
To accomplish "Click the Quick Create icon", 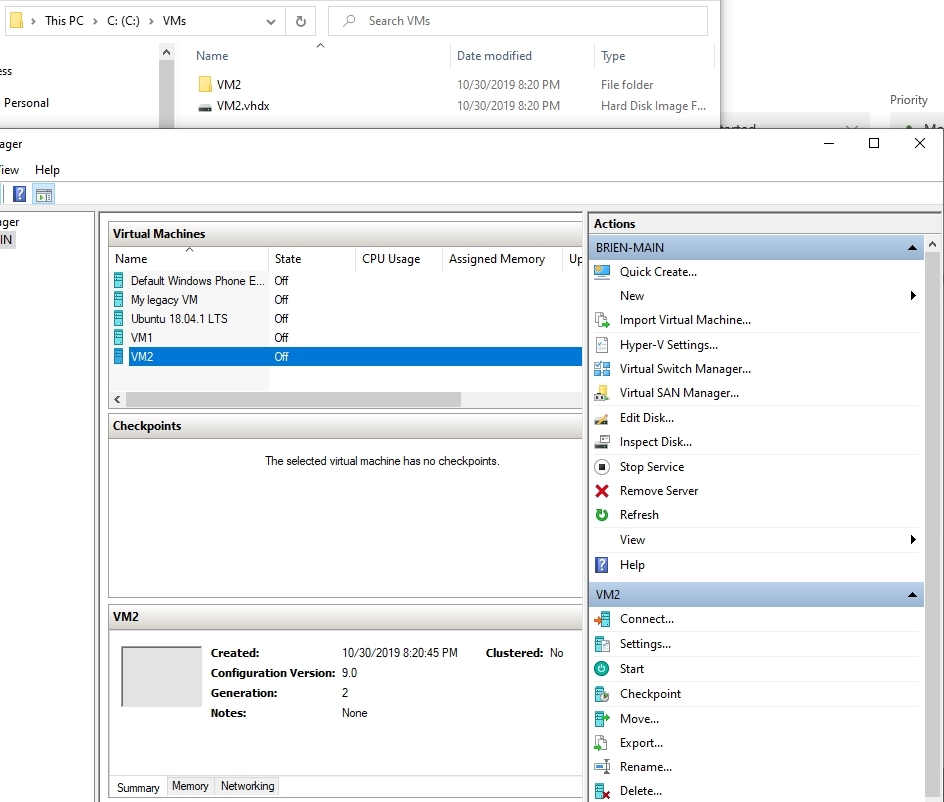I will (601, 272).
